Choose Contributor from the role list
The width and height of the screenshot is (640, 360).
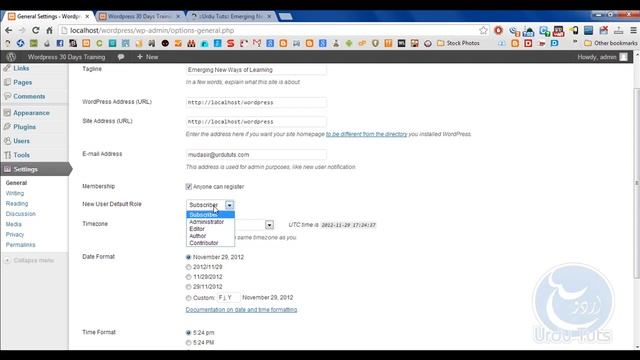coord(211,243)
